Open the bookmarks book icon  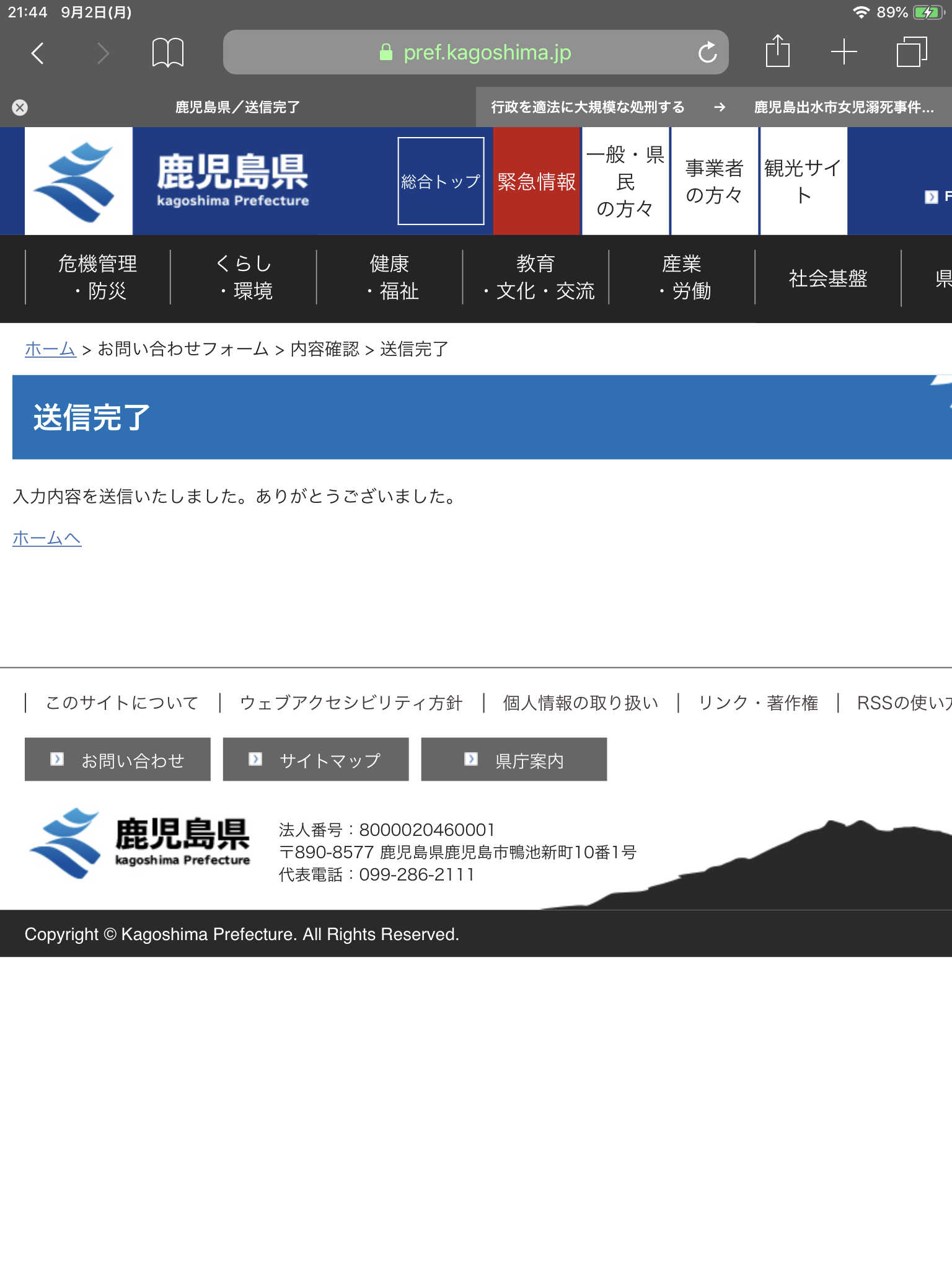167,53
